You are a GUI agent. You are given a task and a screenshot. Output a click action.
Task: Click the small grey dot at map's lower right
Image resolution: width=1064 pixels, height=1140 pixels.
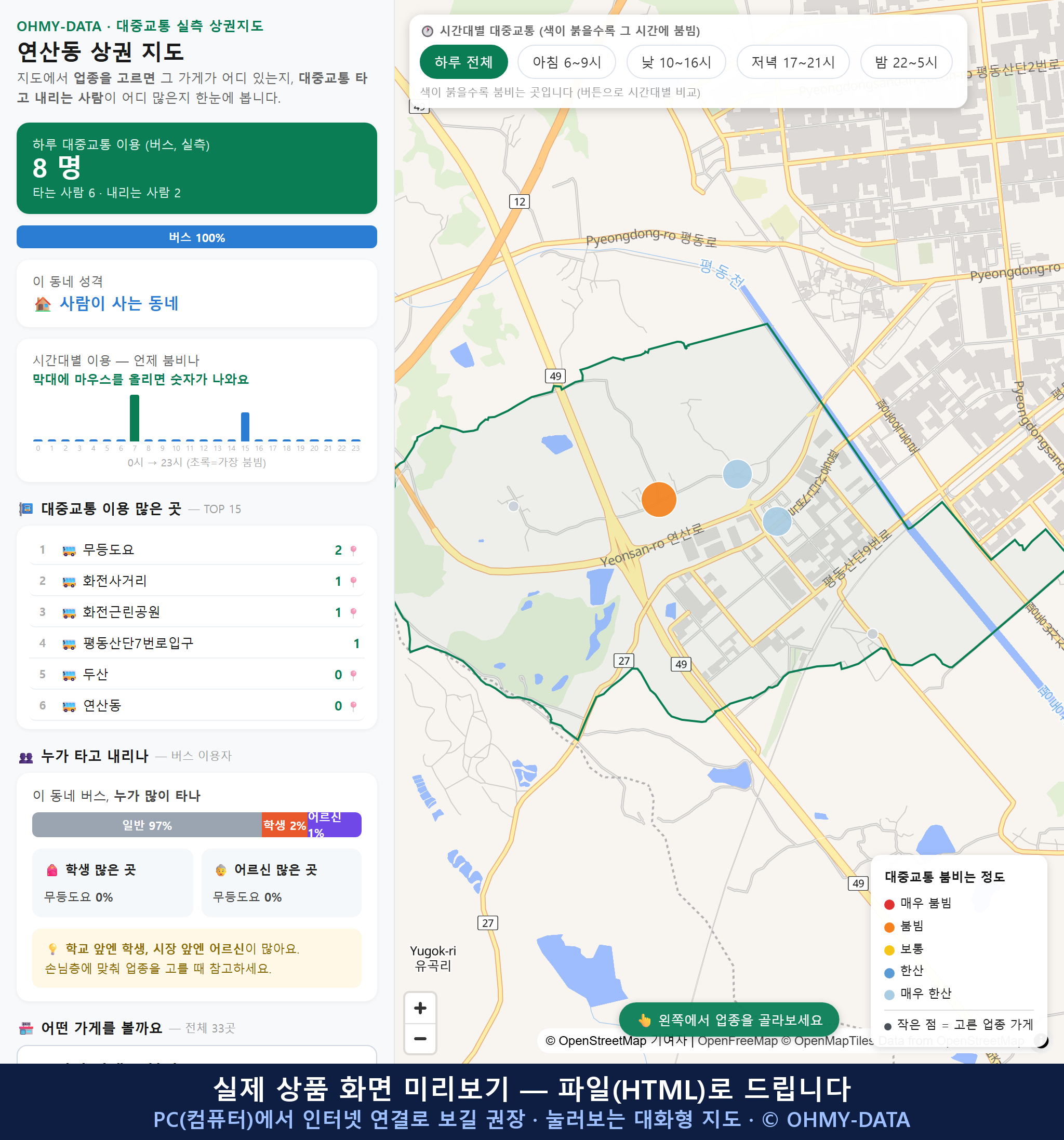[872, 634]
